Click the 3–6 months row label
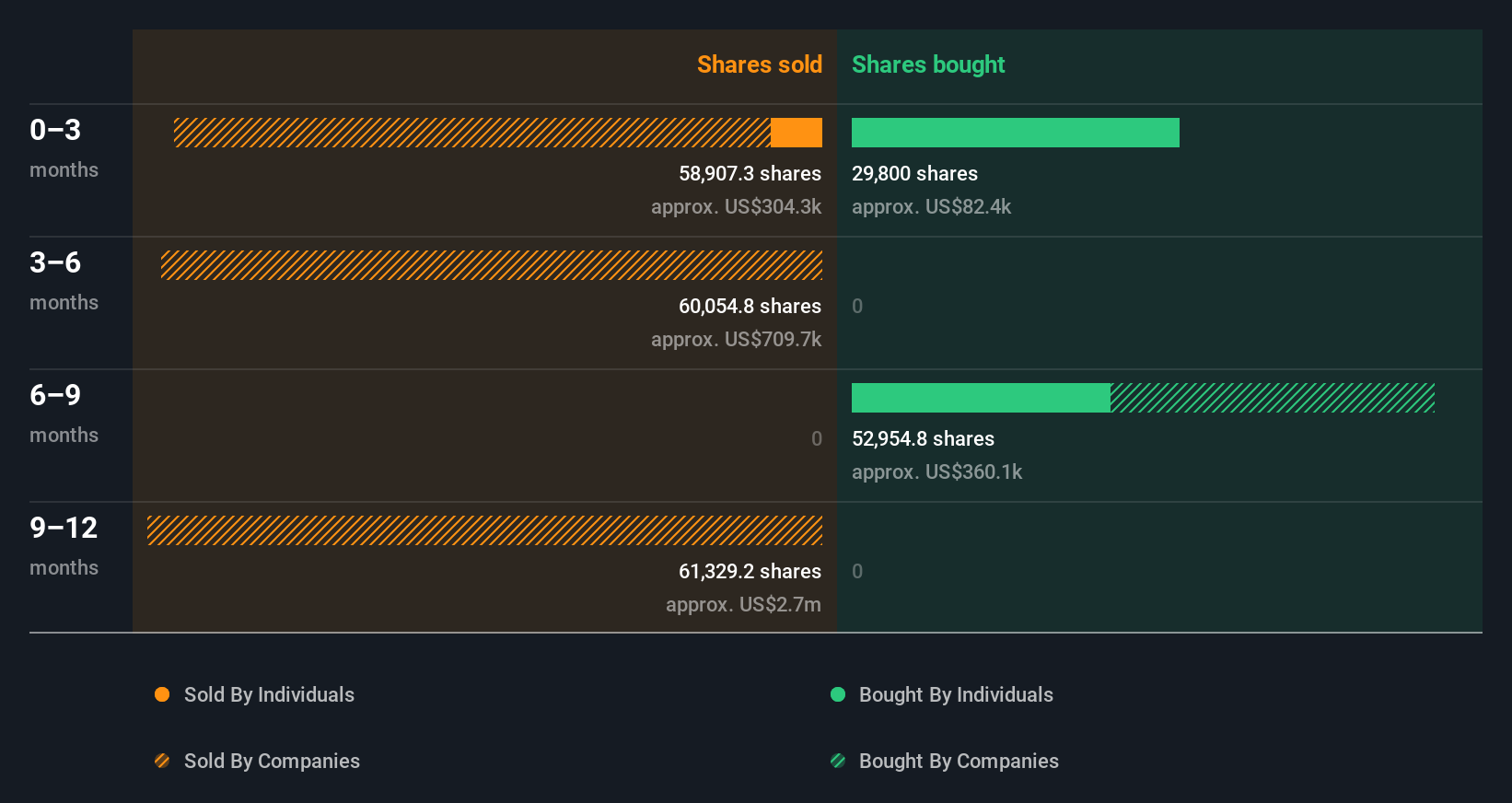 point(64,281)
